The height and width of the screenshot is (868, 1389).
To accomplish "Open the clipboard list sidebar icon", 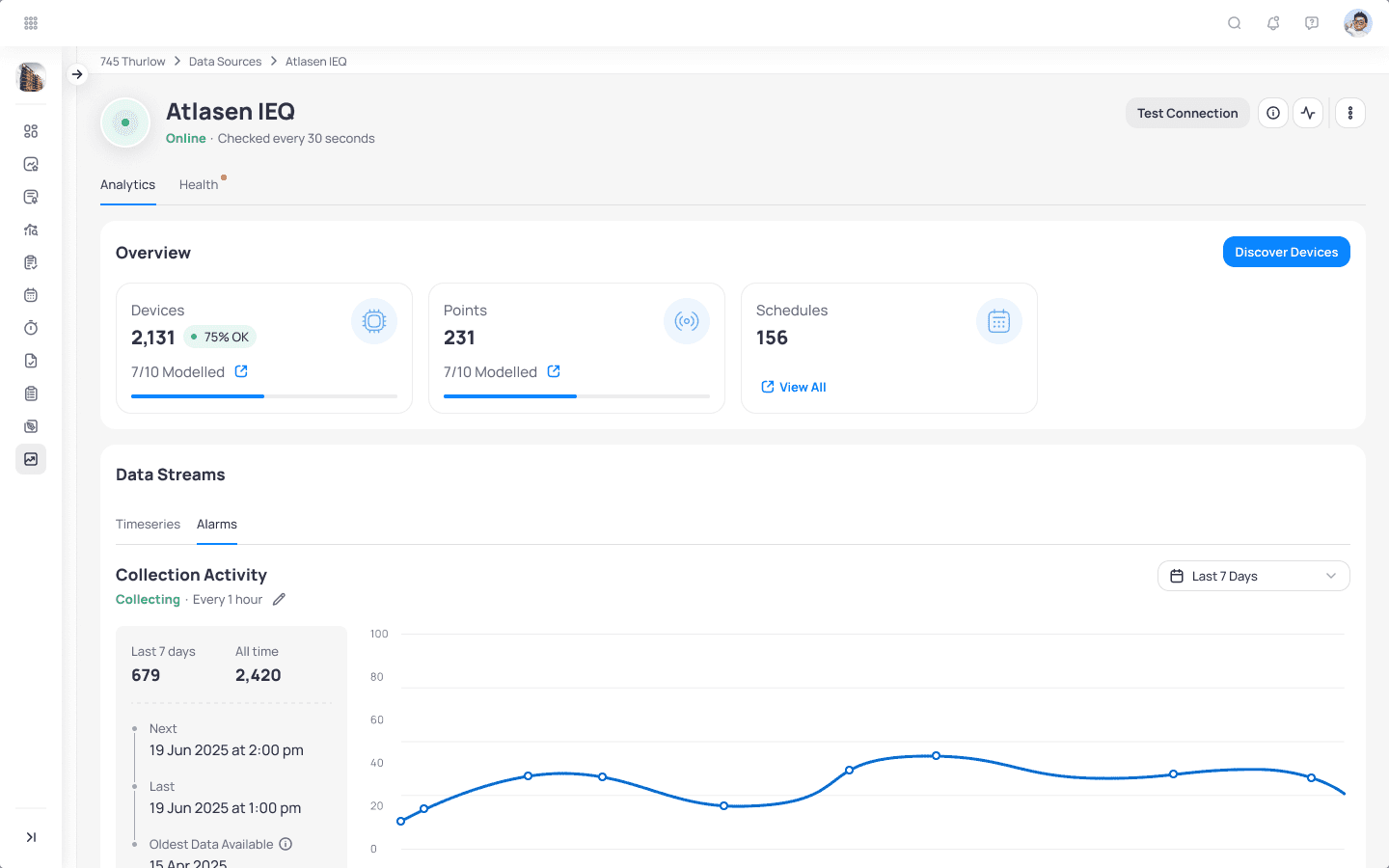I will [x=31, y=393].
